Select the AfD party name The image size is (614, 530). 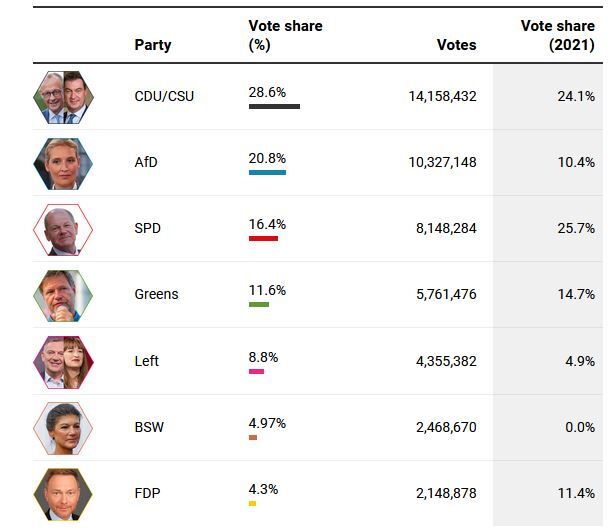coord(146,162)
